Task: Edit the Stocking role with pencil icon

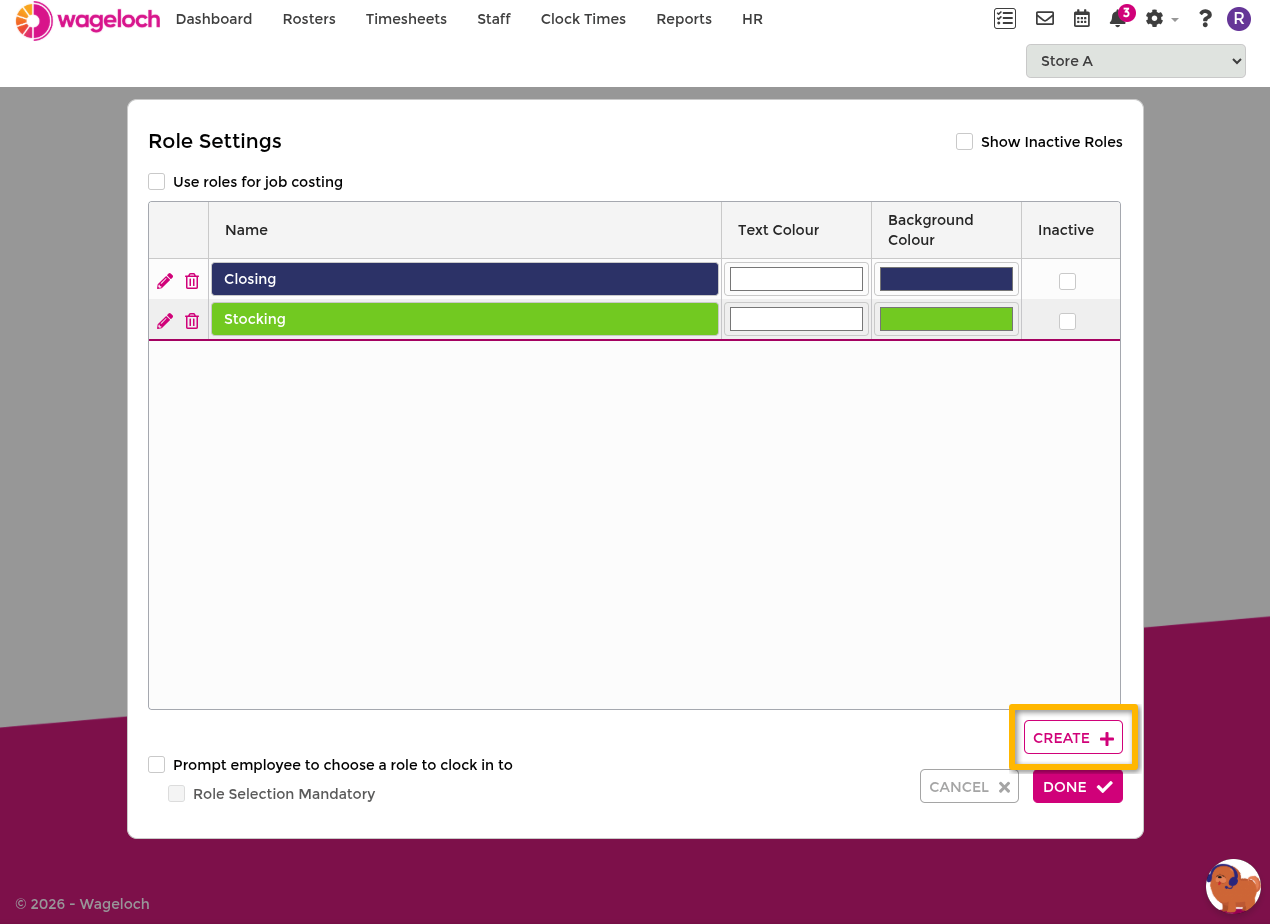Action: pos(165,321)
